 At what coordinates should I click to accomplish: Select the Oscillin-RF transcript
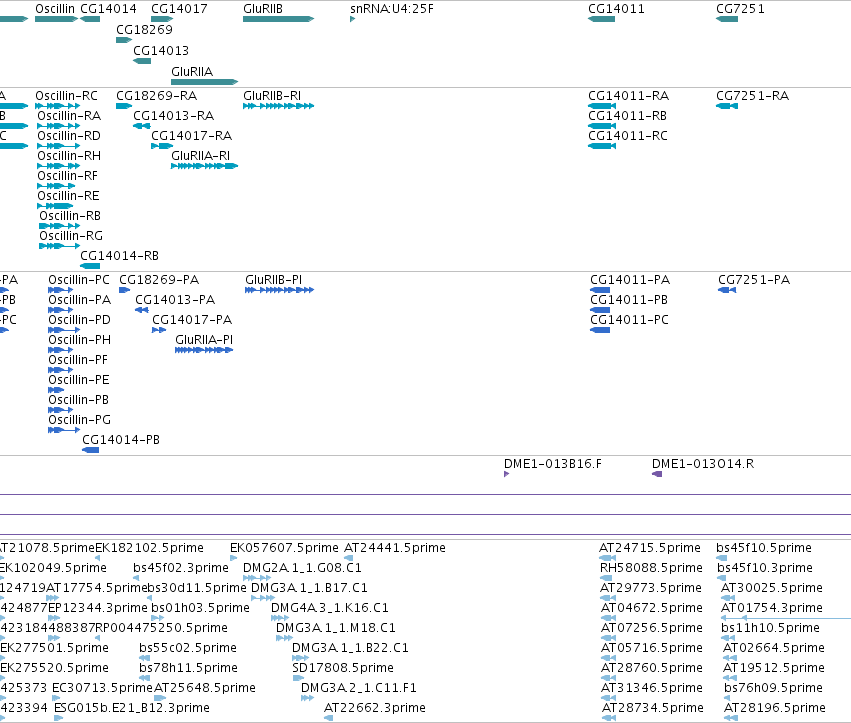[x=56, y=186]
